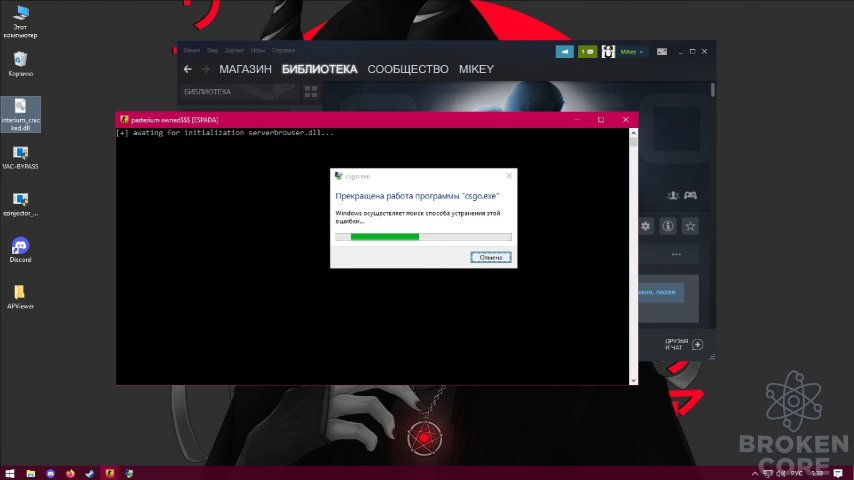Switch Steam to Big Picture mode
Image resolution: width=854 pixels, height=480 pixels.
(x=662, y=52)
